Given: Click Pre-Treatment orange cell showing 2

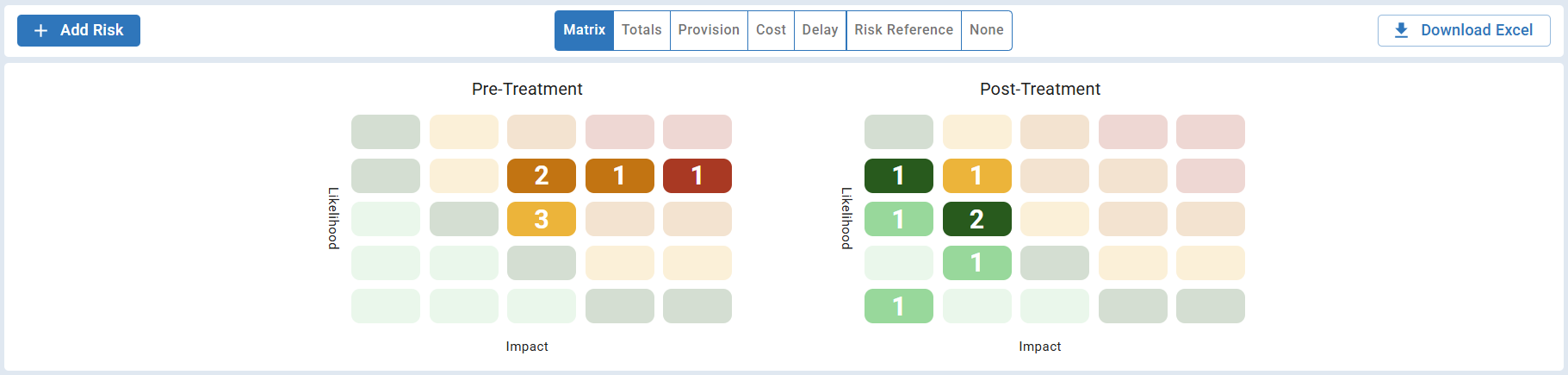Looking at the screenshot, I should tap(541, 176).
